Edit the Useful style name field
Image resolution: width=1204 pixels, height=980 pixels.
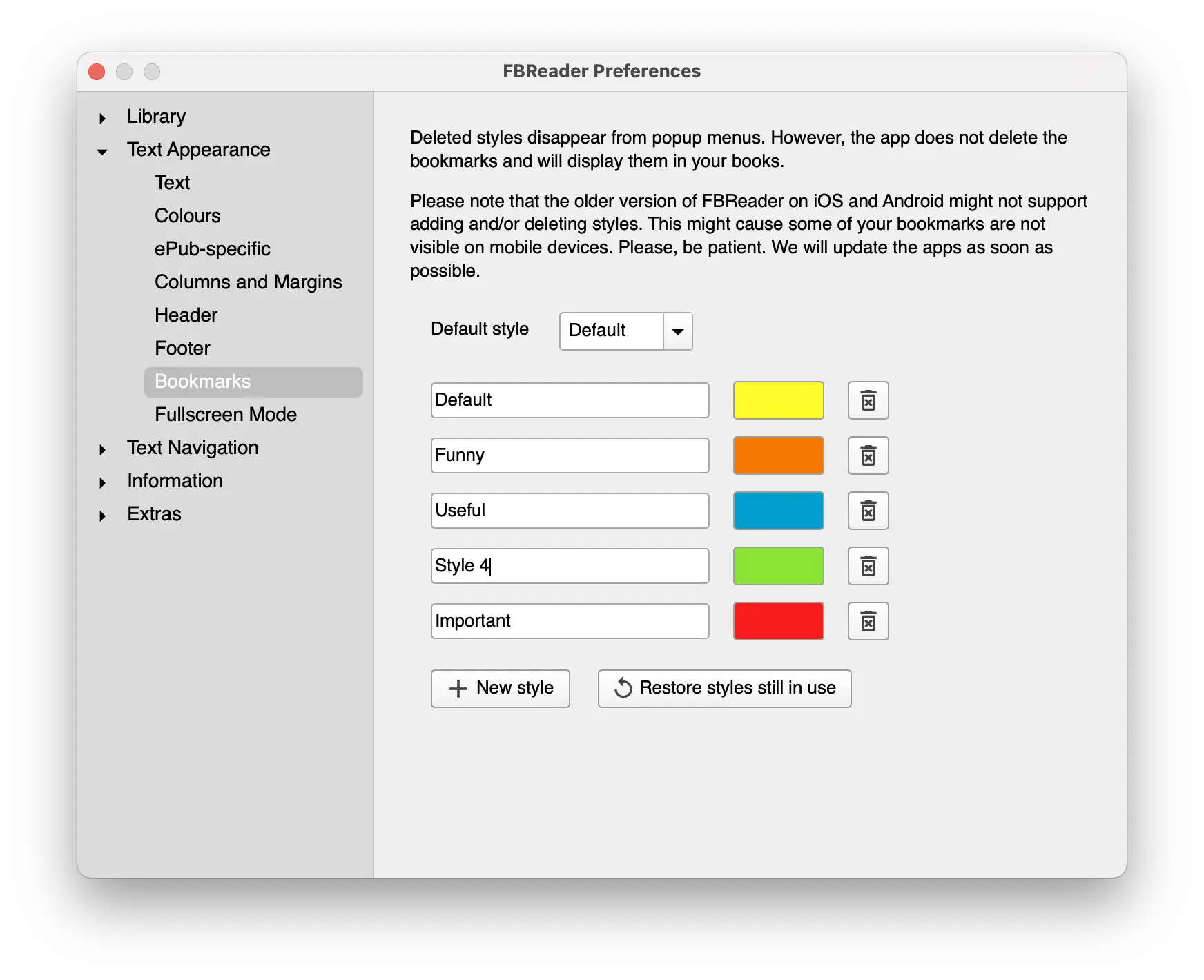tap(570, 511)
